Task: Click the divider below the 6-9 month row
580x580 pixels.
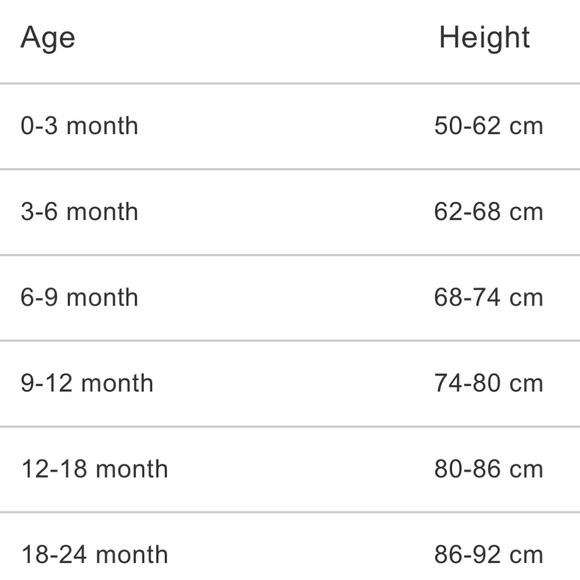Action: point(290,341)
